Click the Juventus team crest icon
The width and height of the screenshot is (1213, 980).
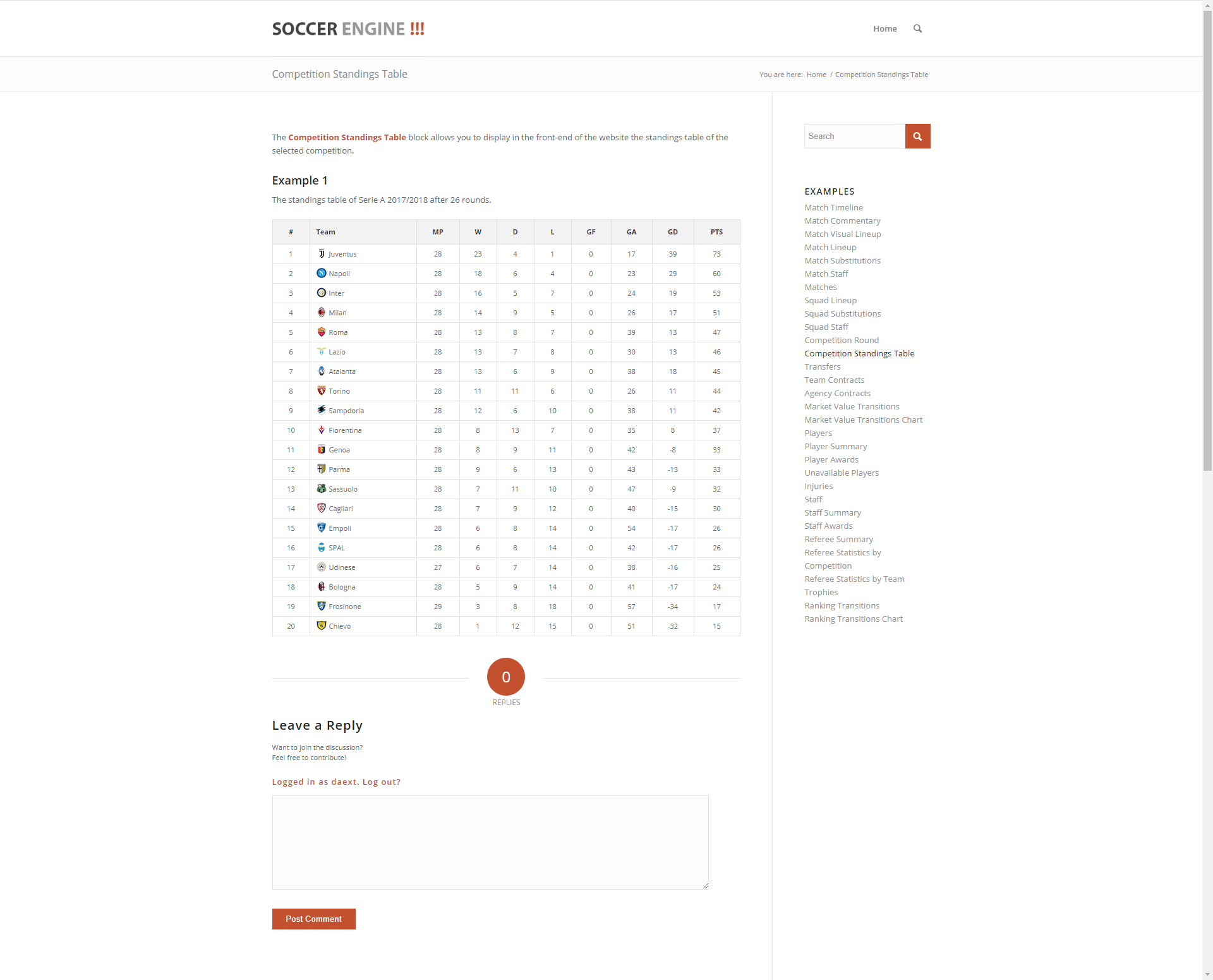click(321, 253)
